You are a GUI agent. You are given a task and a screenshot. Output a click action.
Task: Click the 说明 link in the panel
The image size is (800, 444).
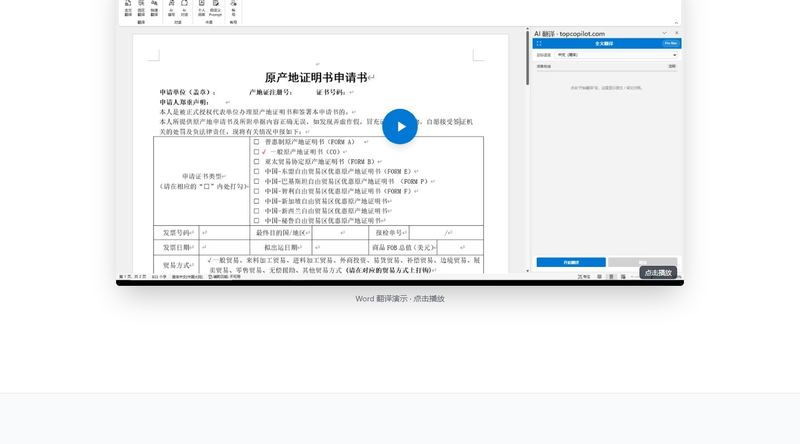pos(672,66)
